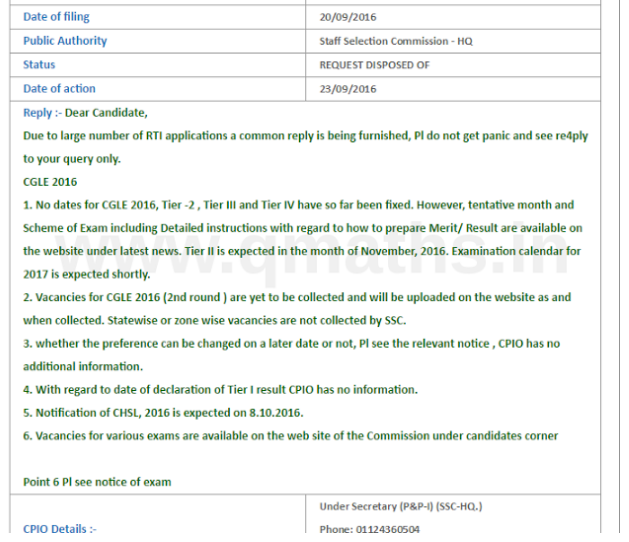Click line starting 'Scheme of Exam including'

click(x=302, y=228)
